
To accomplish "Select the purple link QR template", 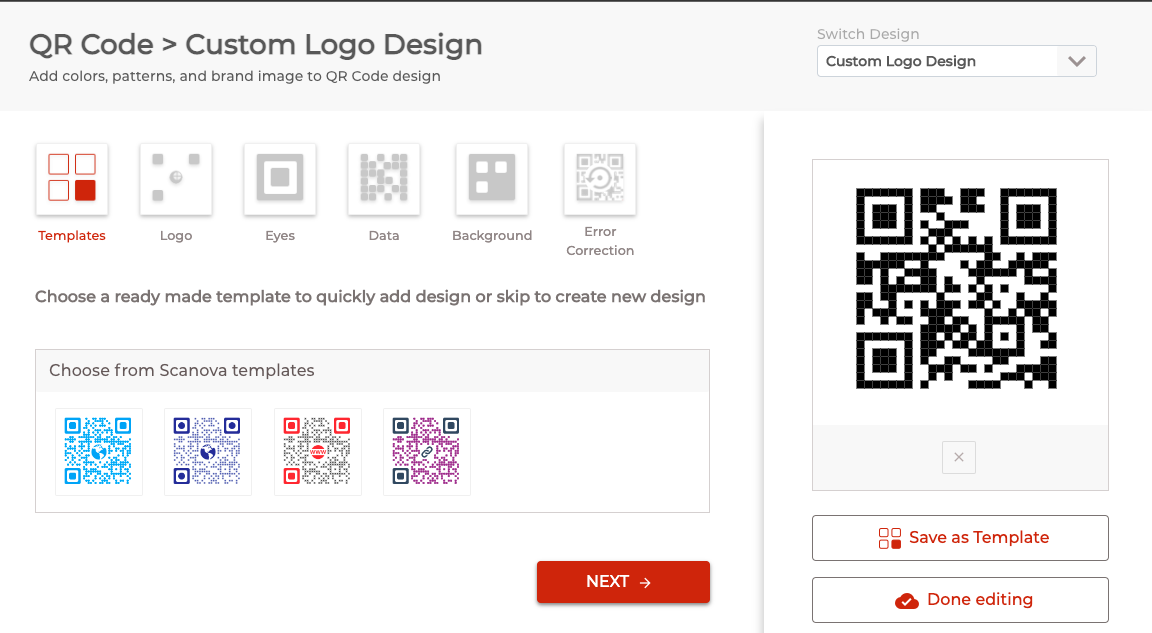I will point(426,451).
